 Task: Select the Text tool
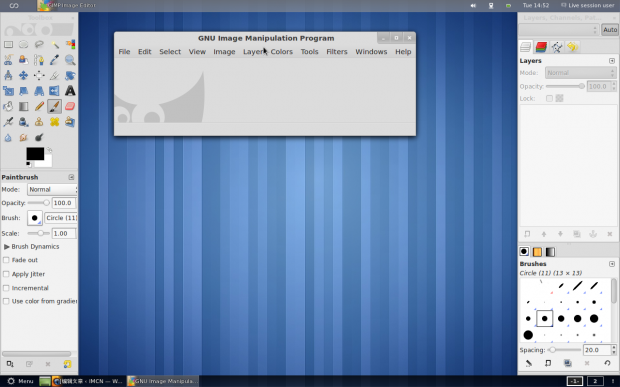70,91
